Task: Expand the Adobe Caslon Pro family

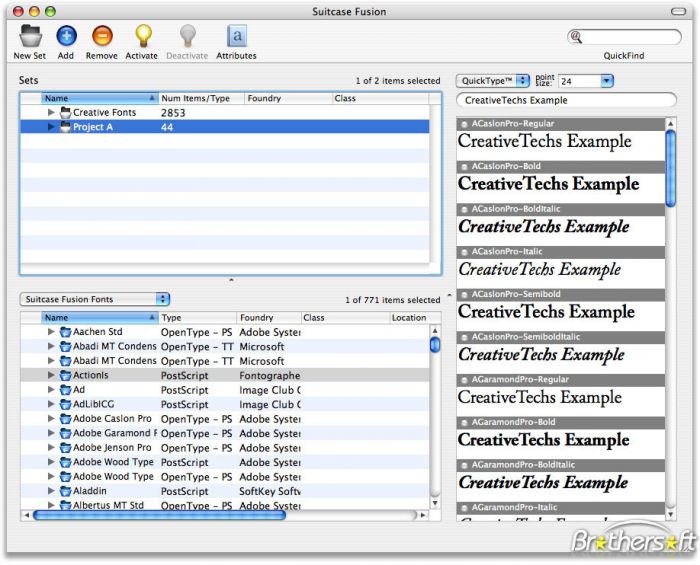Action: 51,419
